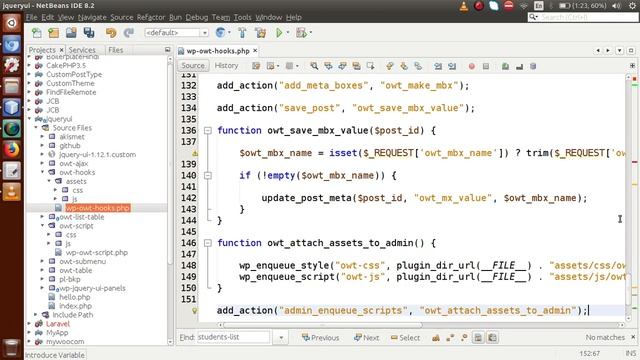640x360 pixels.
Task: Click the New Project toolbar icon
Action: coord(53,33)
